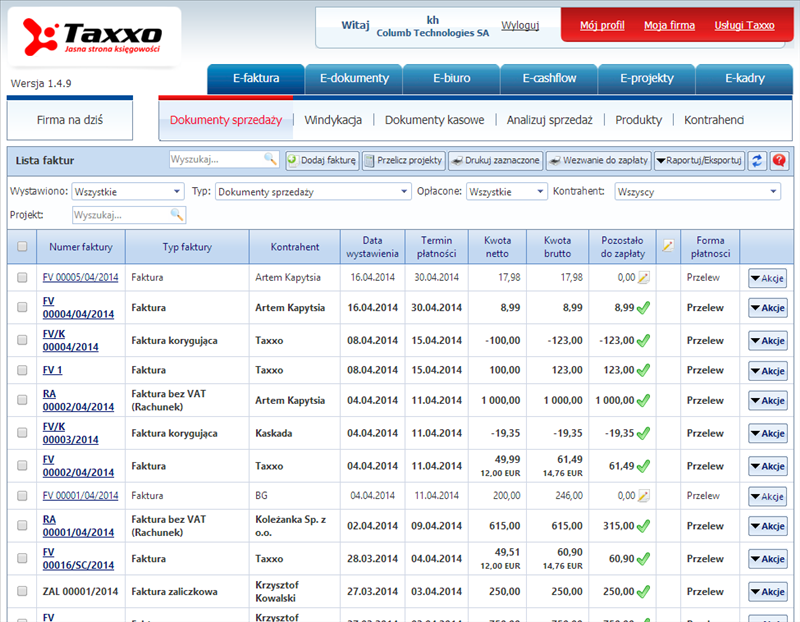Open invoice link FV 00005/04/2014
Viewport: 800px width, 622px height.
tap(80, 277)
